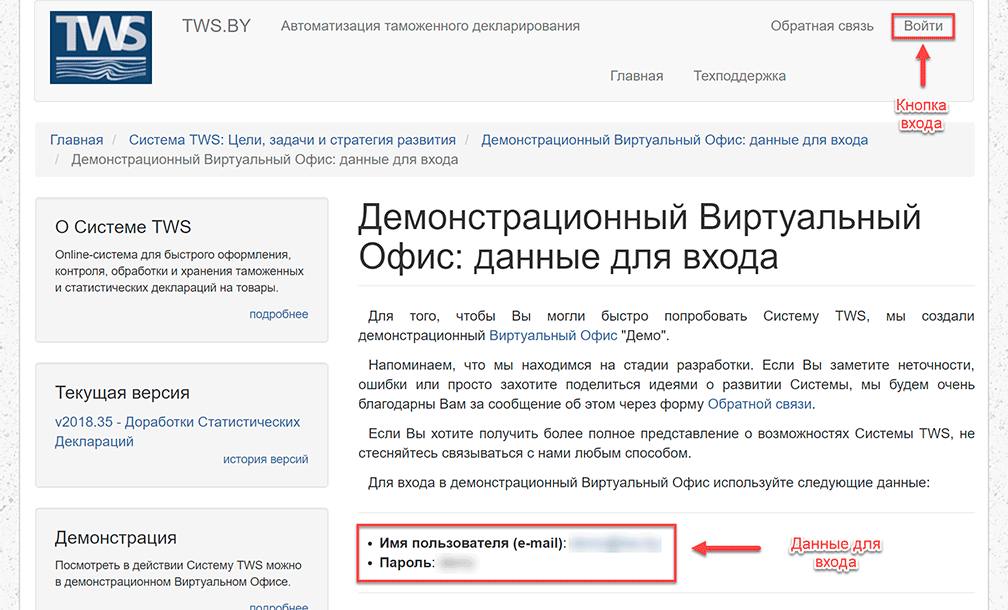Open Обратной связи link in paragraph
1008x610 pixels.
[x=760, y=404]
